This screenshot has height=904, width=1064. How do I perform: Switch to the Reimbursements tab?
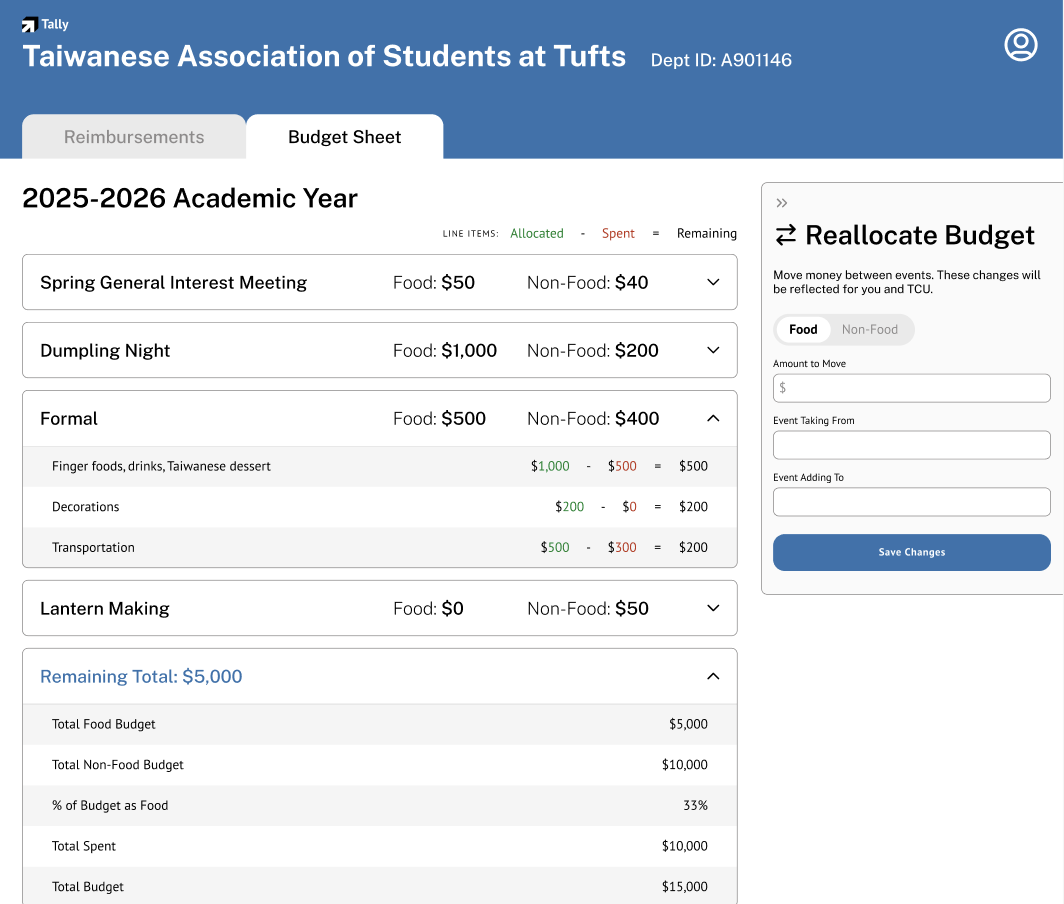134,137
